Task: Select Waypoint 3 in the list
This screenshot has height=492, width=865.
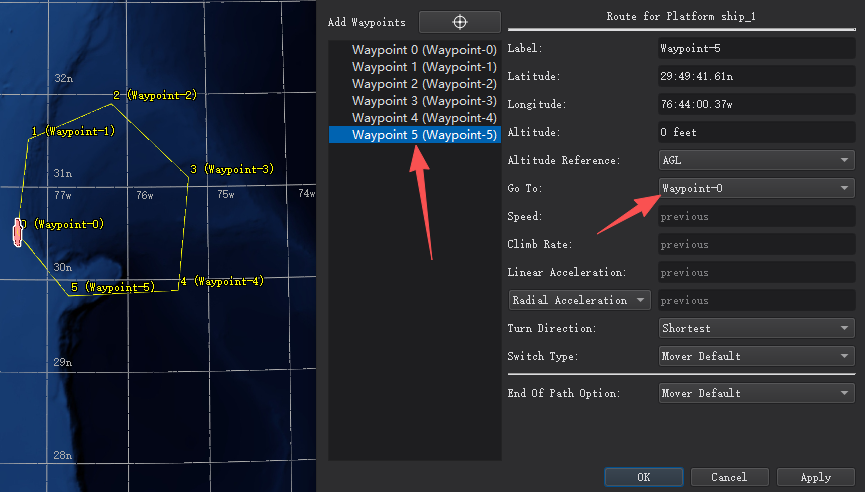Action: (x=415, y=101)
